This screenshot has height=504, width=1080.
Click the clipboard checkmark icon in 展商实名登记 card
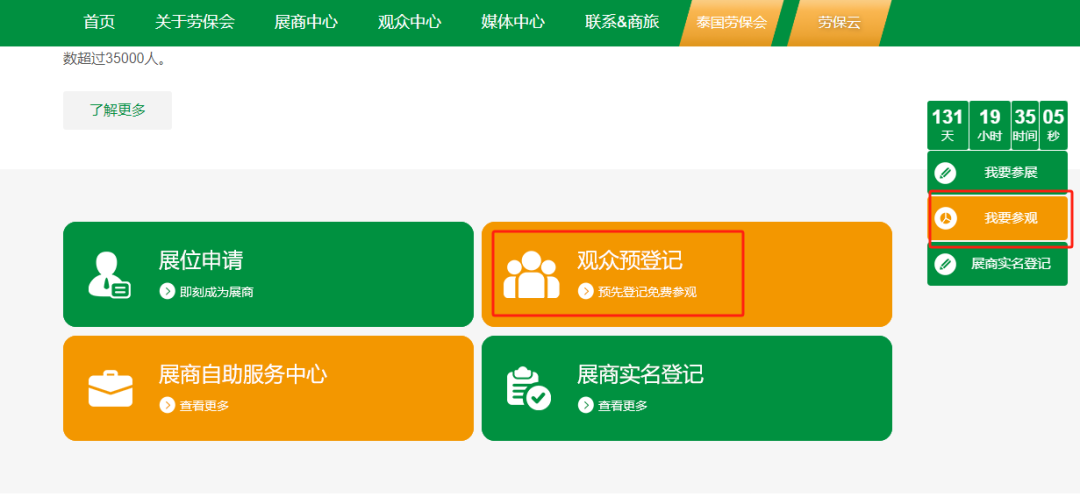(528, 389)
